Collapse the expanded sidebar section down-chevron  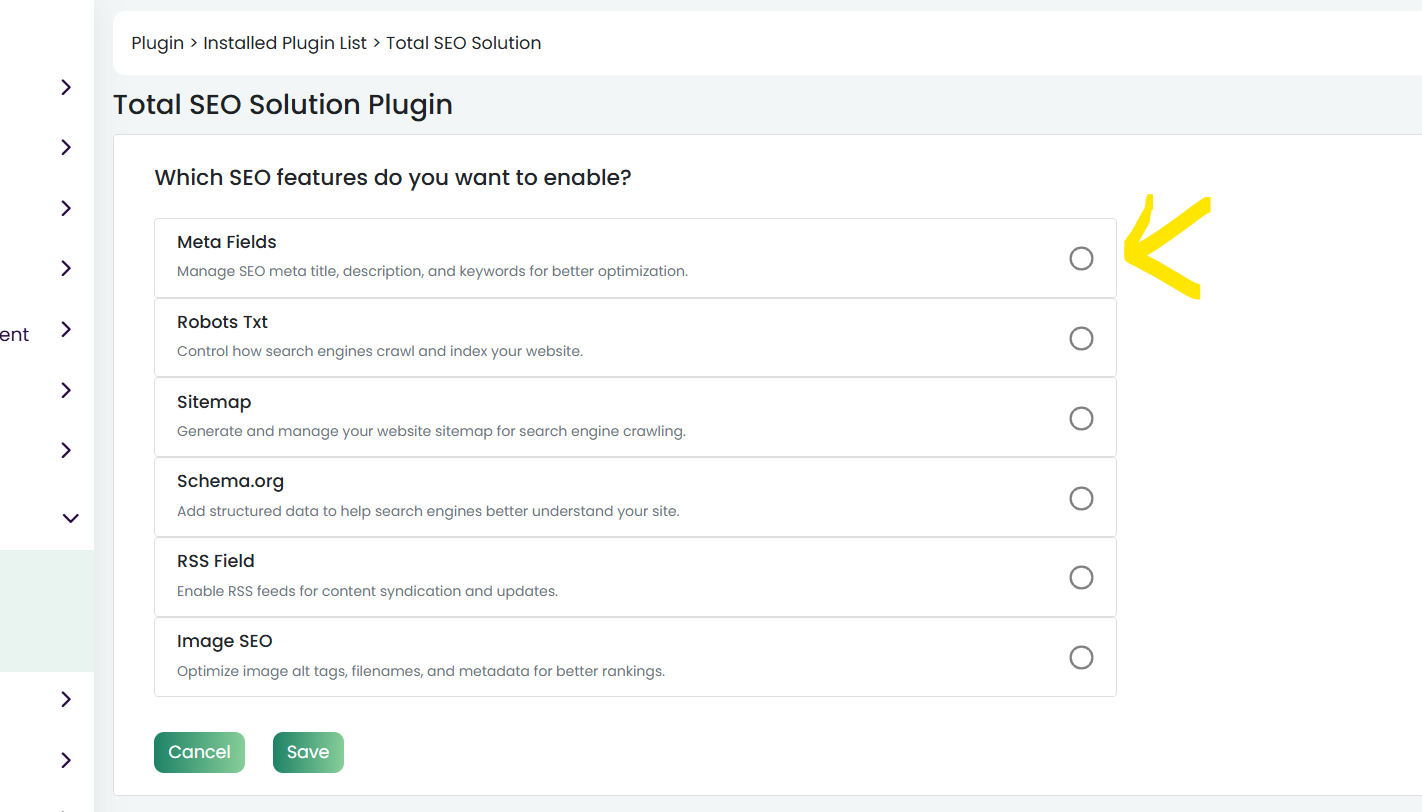(x=70, y=518)
